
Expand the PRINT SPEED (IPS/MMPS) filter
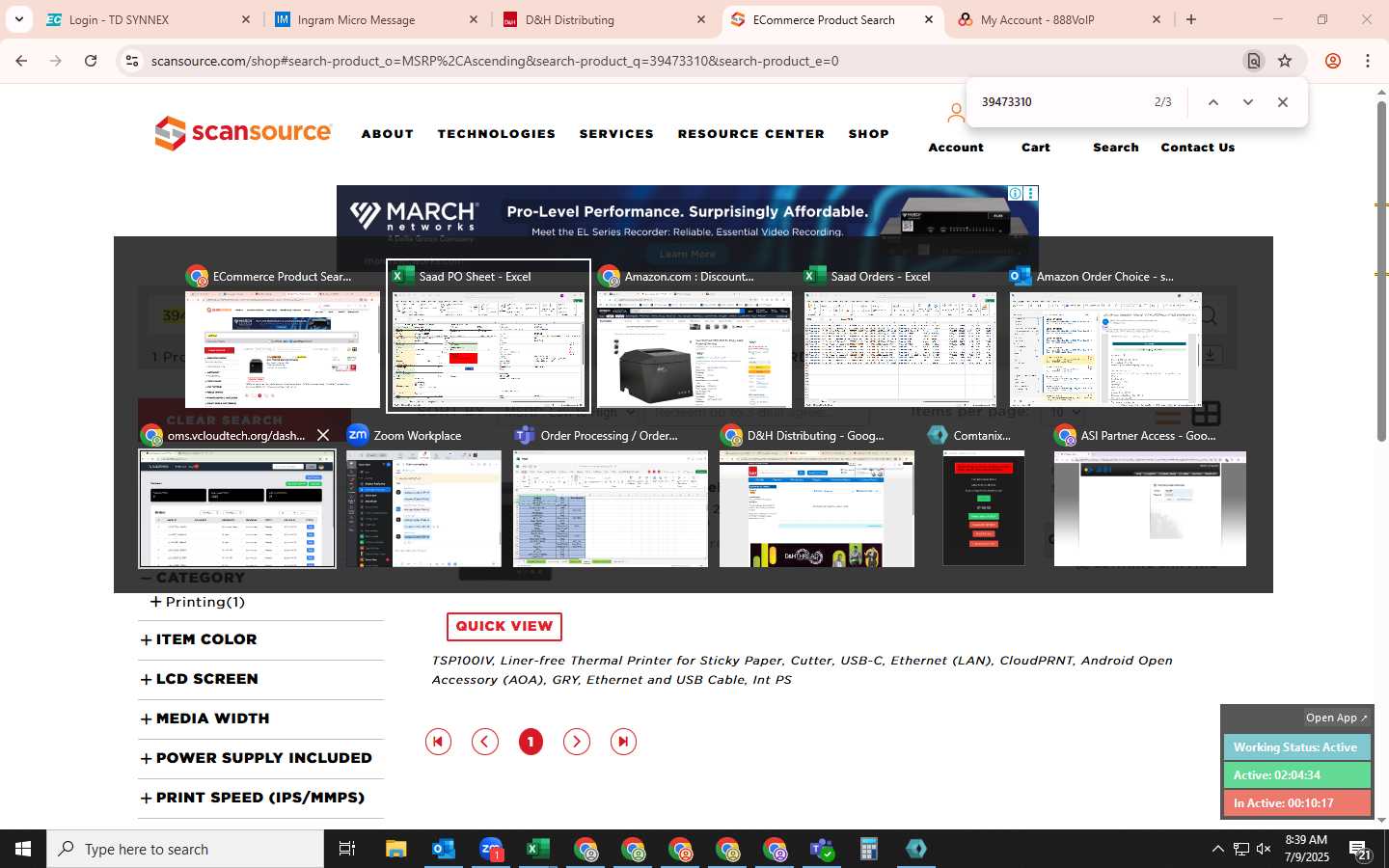pos(253,798)
